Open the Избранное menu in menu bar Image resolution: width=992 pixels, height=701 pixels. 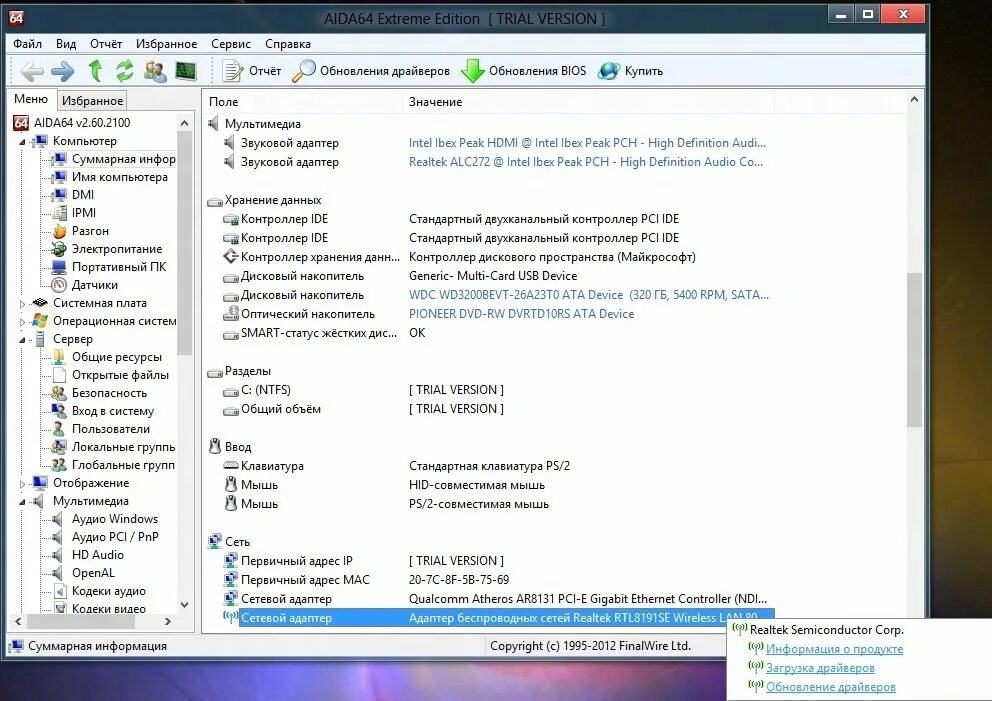coord(166,44)
